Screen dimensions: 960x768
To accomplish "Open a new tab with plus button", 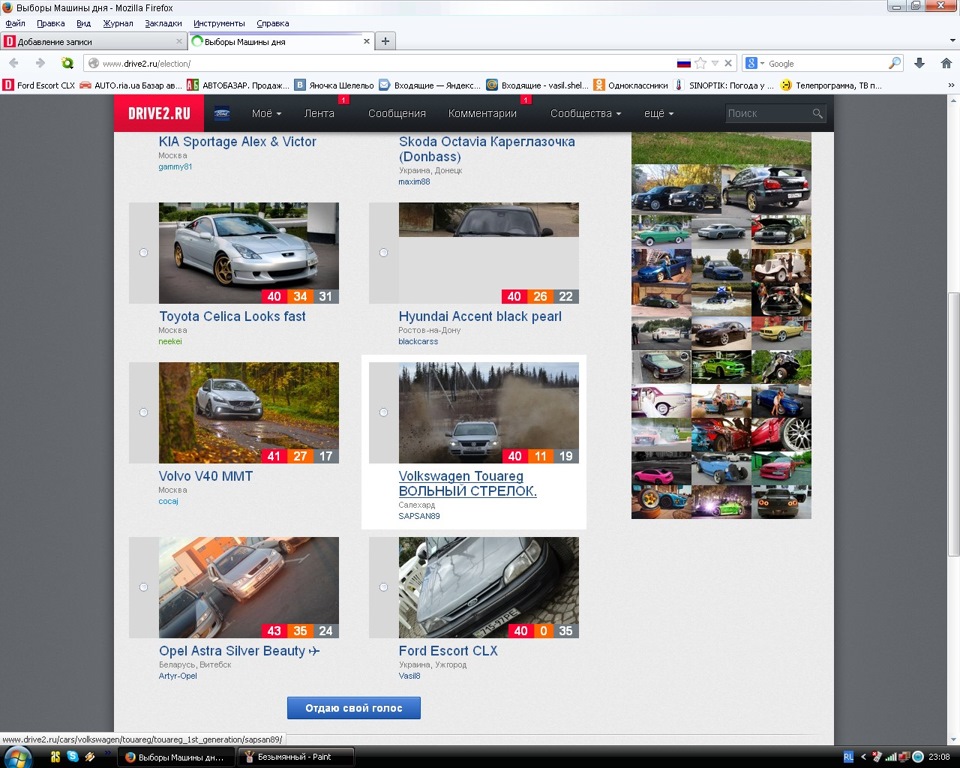I will [385, 41].
